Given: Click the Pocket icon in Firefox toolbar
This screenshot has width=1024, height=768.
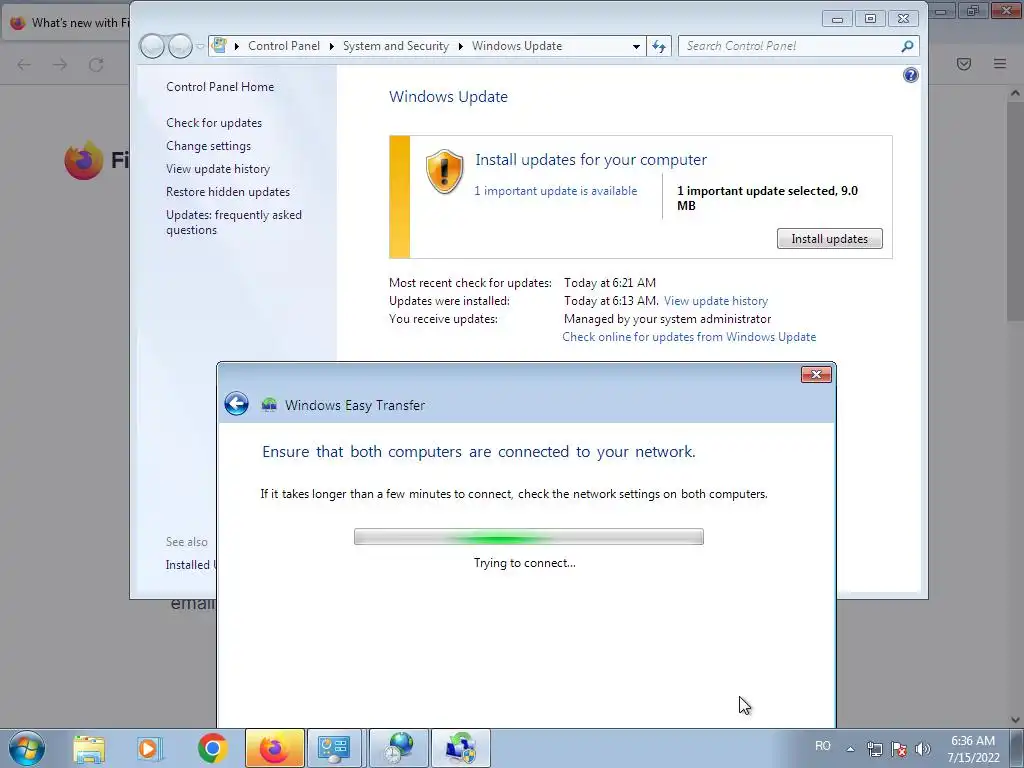Looking at the screenshot, I should (x=964, y=63).
